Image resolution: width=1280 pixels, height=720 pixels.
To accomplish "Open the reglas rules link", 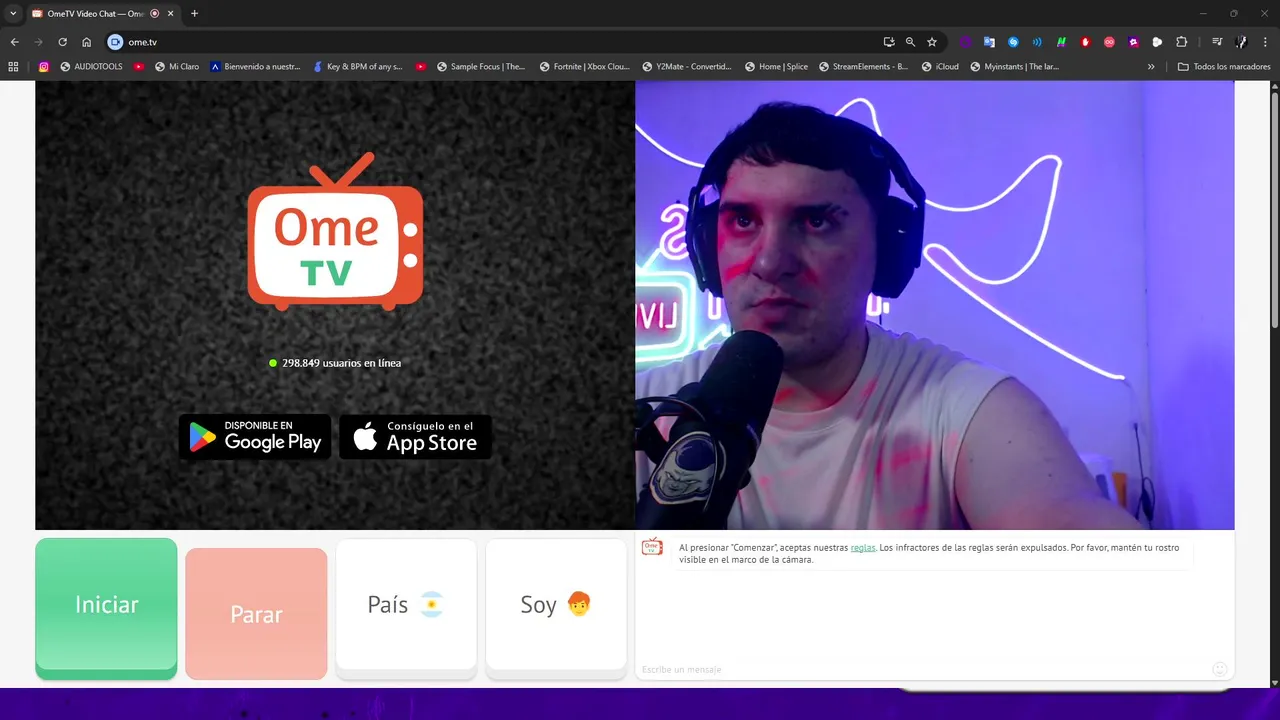I will [x=863, y=548].
